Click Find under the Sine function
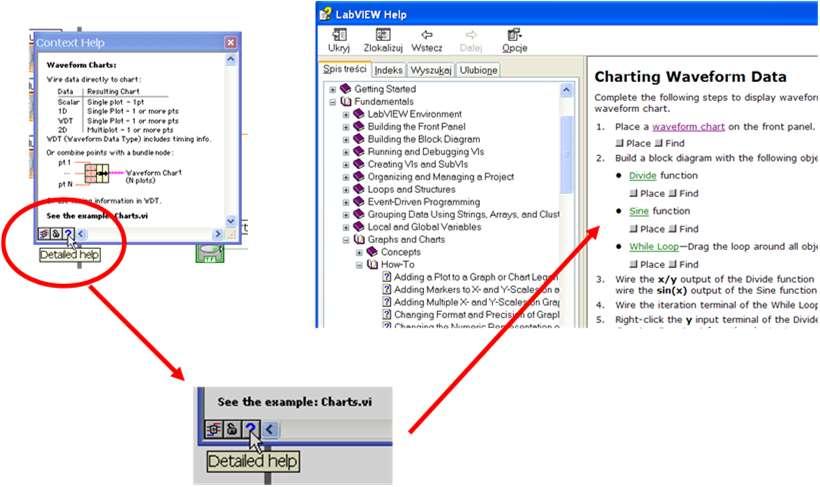Image resolution: width=820 pixels, height=487 pixels. pyautogui.click(x=684, y=229)
